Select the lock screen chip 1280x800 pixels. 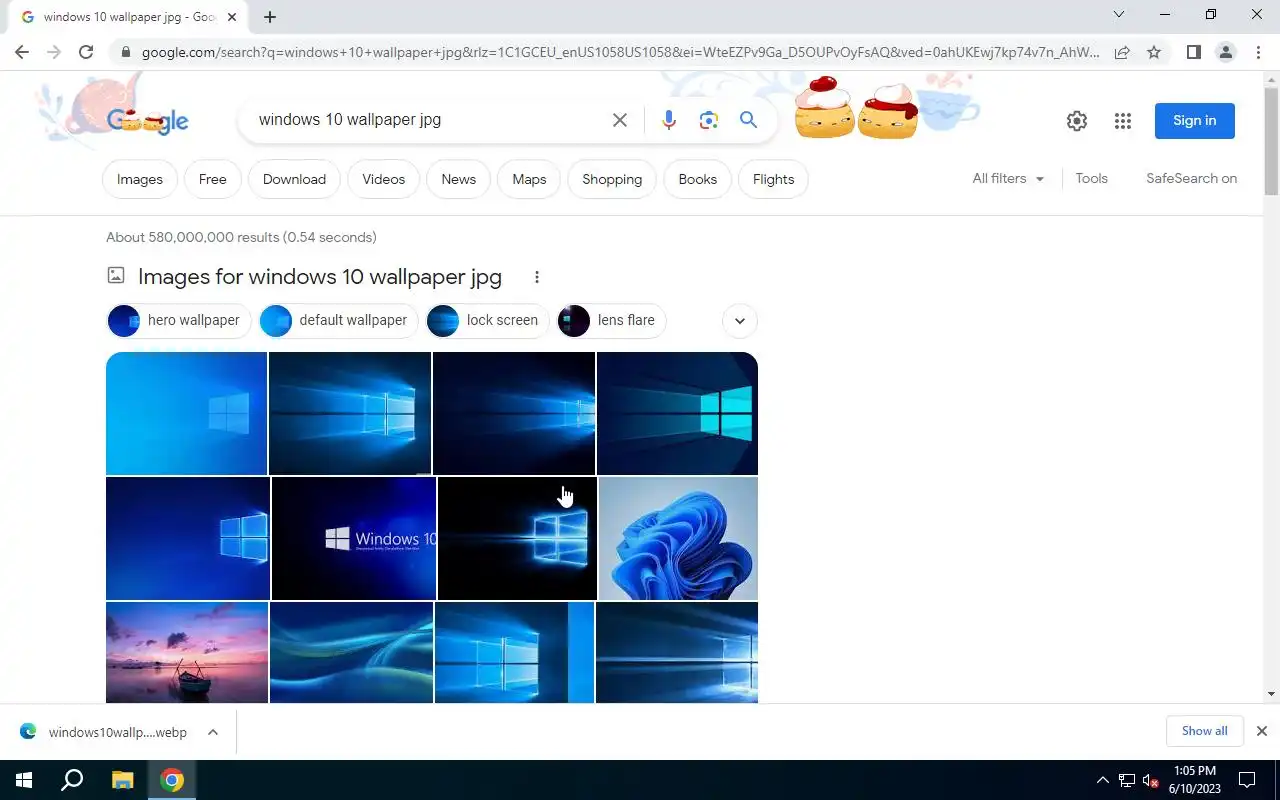pyautogui.click(x=488, y=321)
